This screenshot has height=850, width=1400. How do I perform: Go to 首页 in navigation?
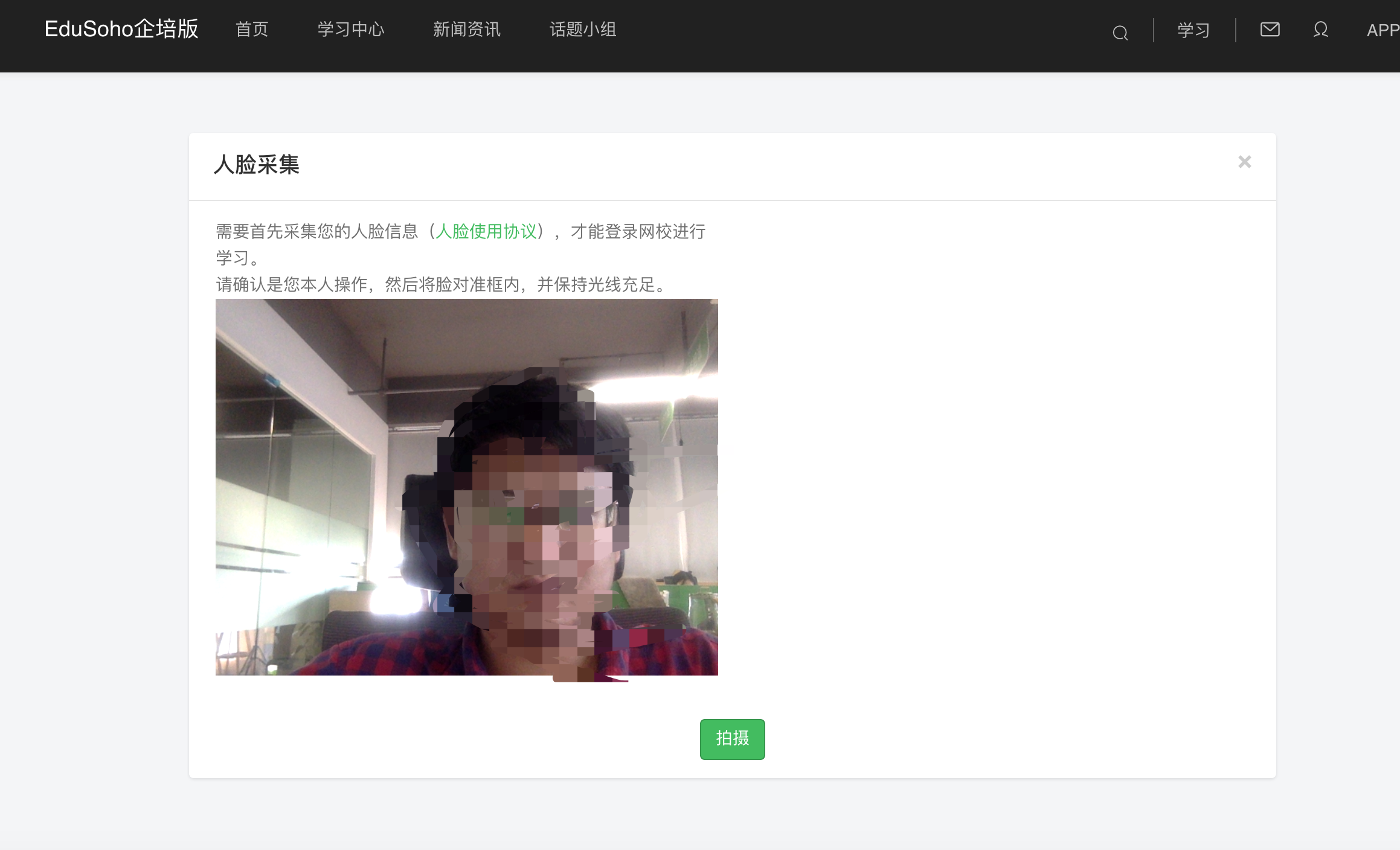[x=252, y=30]
